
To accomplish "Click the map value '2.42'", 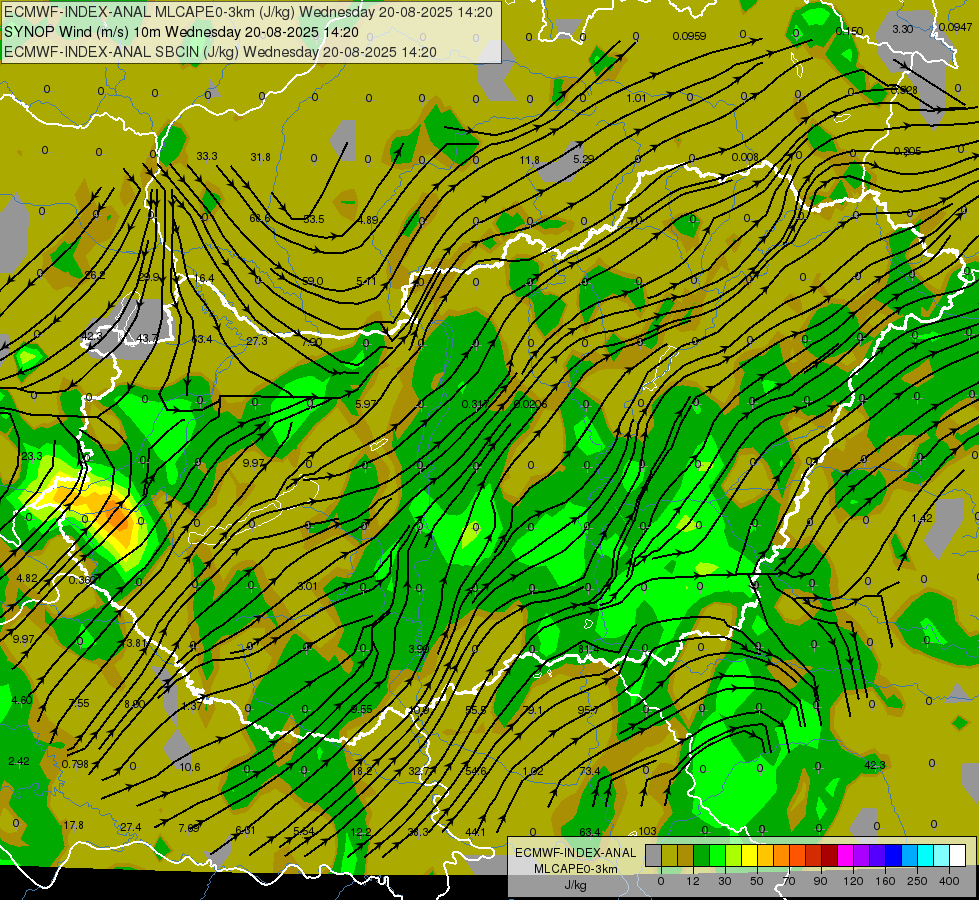I will pyautogui.click(x=19, y=761).
